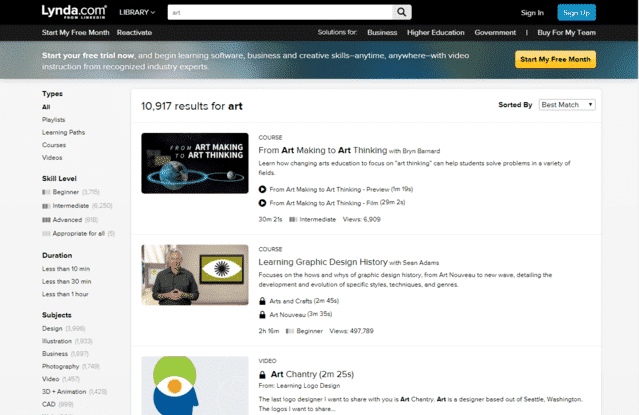Open Business solutions link
The image size is (639, 415).
(x=382, y=33)
